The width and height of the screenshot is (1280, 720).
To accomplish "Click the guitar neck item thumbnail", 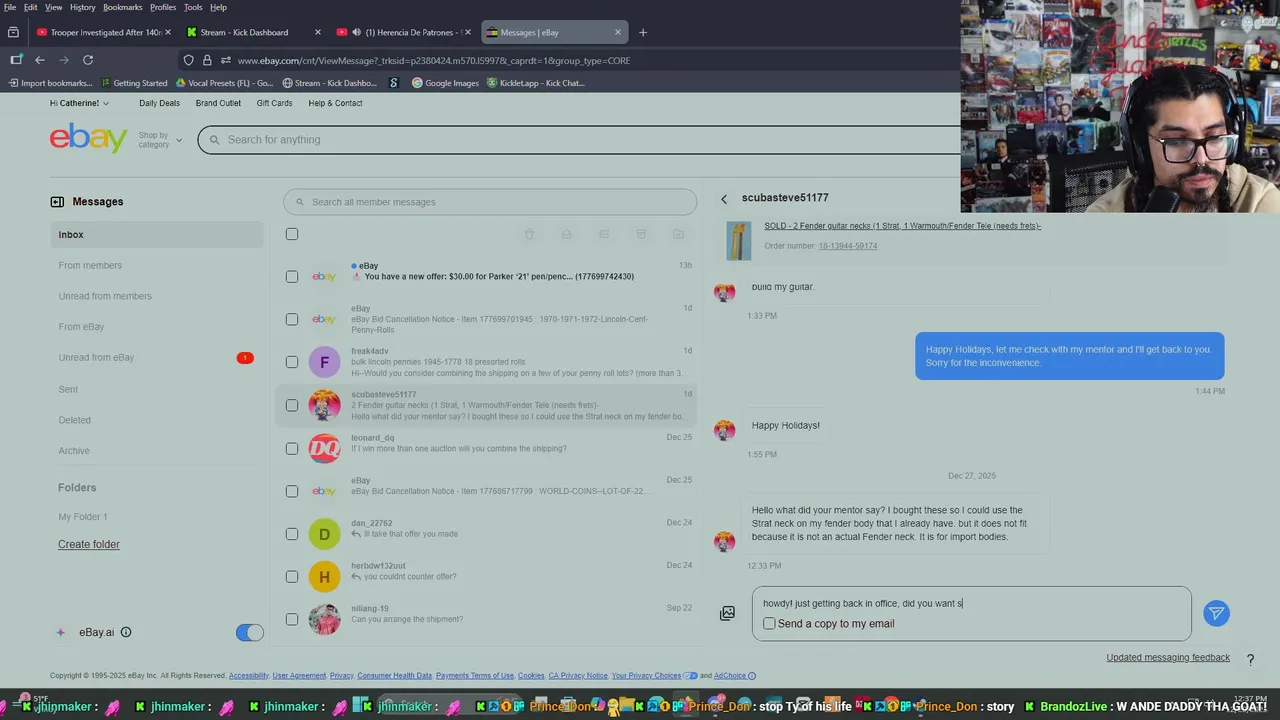I will (739, 241).
